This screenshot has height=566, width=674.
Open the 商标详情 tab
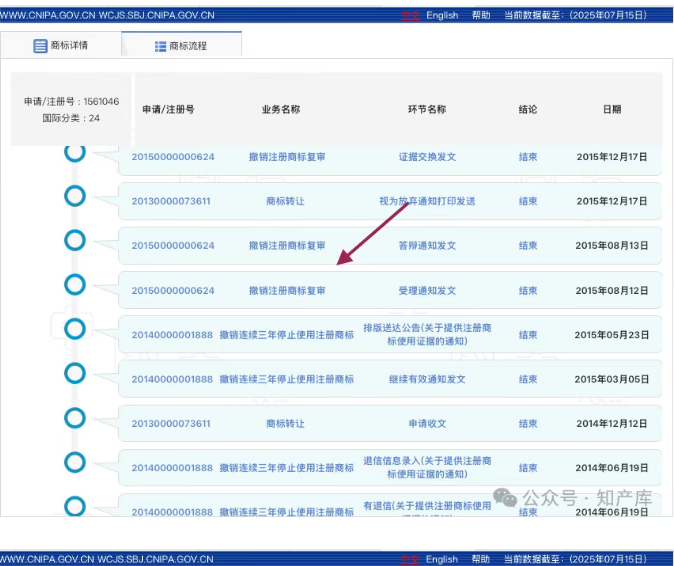[x=60, y=45]
